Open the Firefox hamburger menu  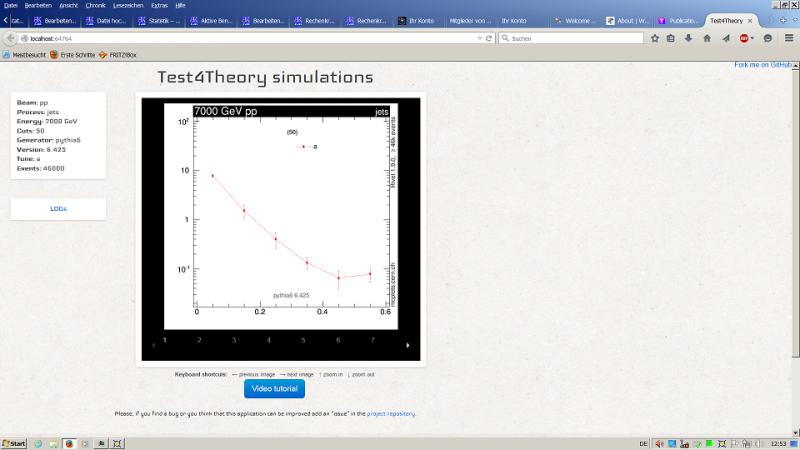point(789,38)
